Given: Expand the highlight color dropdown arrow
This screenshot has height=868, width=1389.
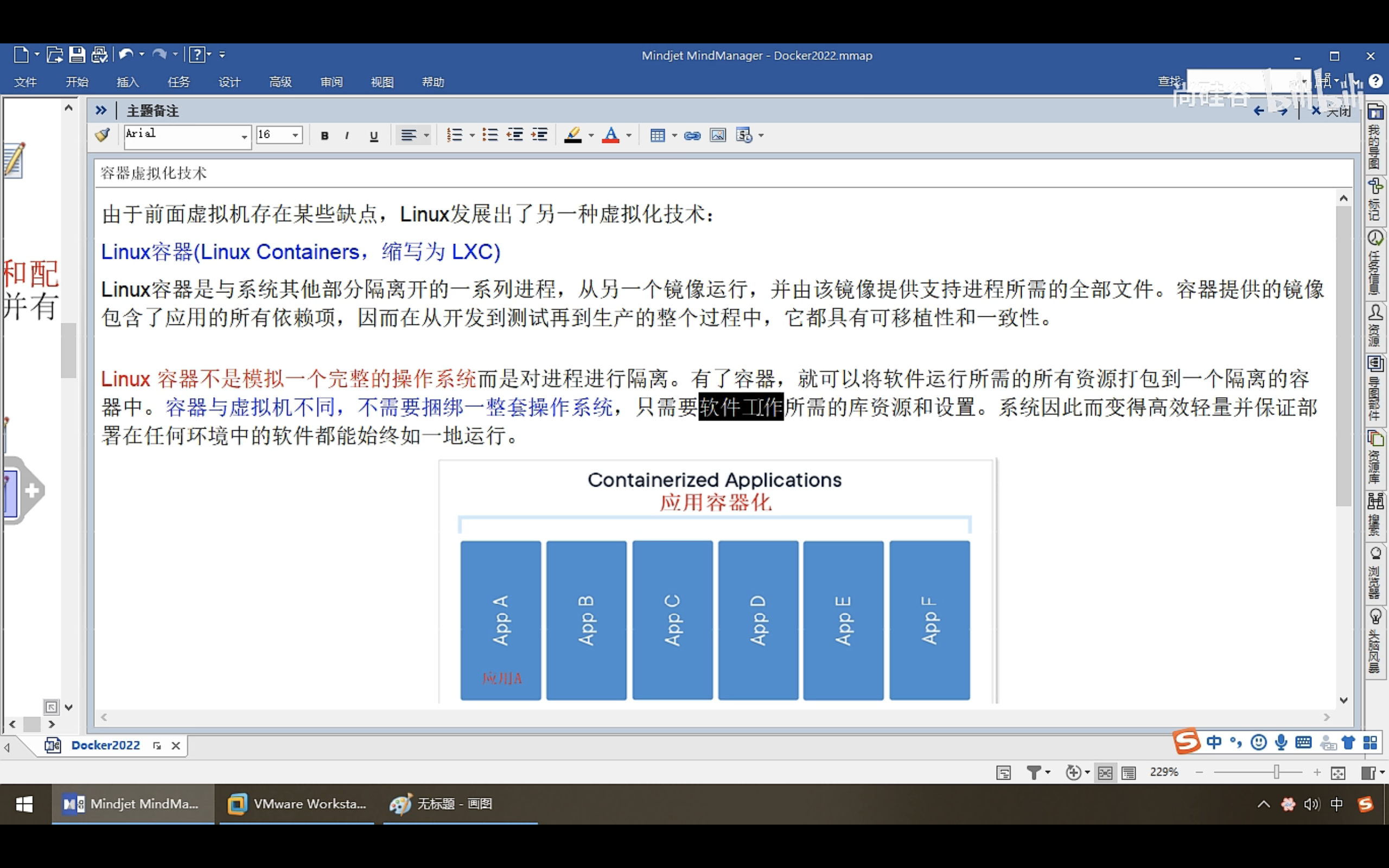Looking at the screenshot, I should pyautogui.click(x=591, y=136).
